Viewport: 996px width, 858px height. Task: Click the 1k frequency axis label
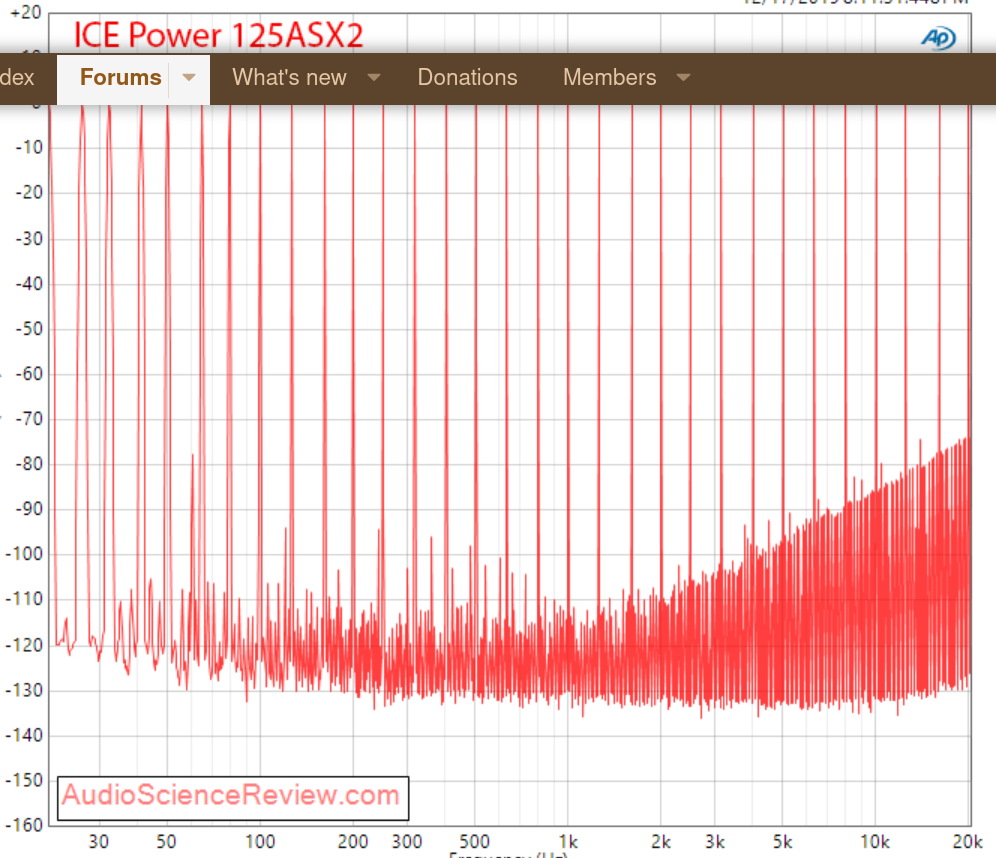[568, 841]
